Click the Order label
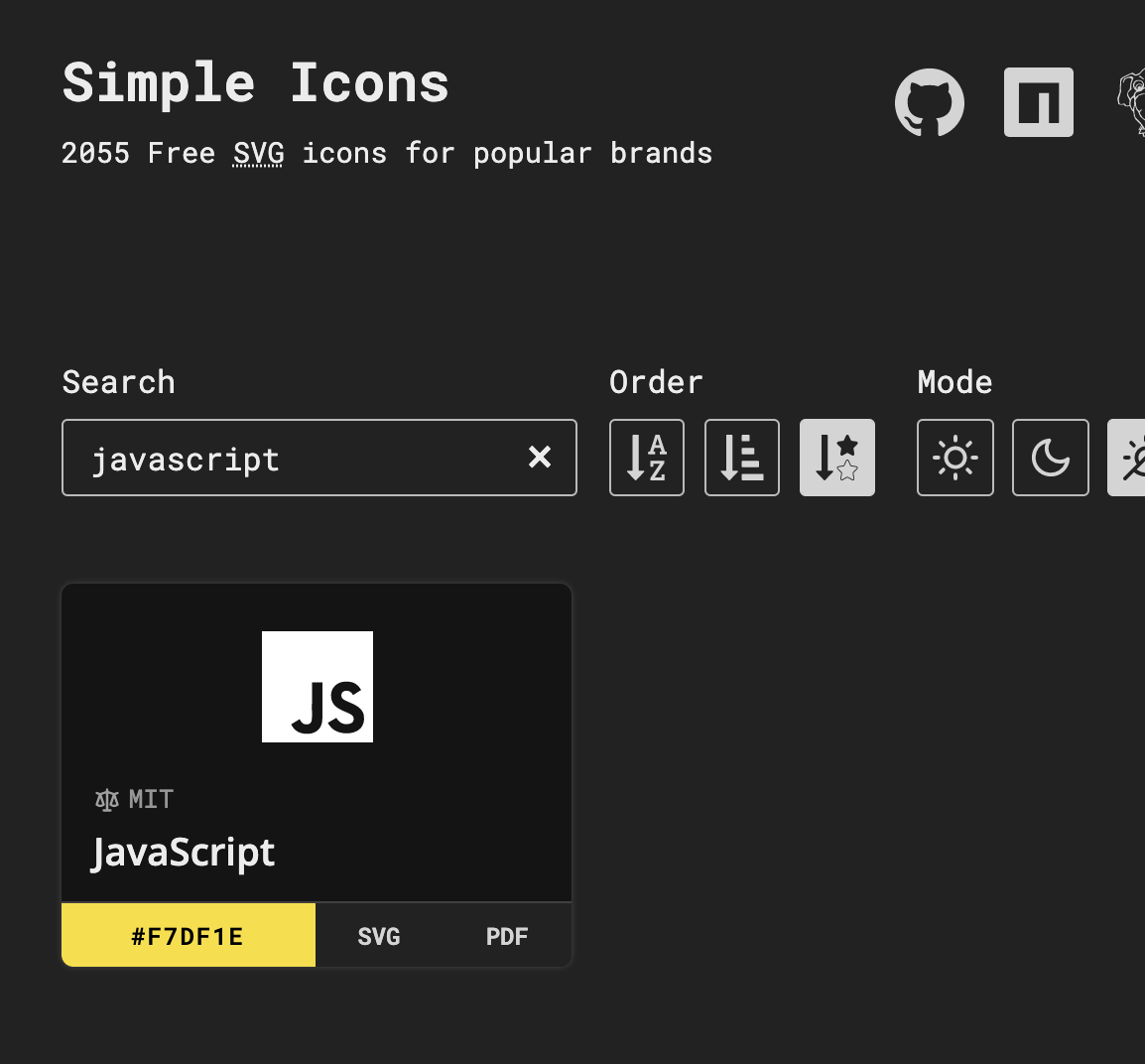The width and height of the screenshot is (1145, 1064). pyautogui.click(x=656, y=382)
